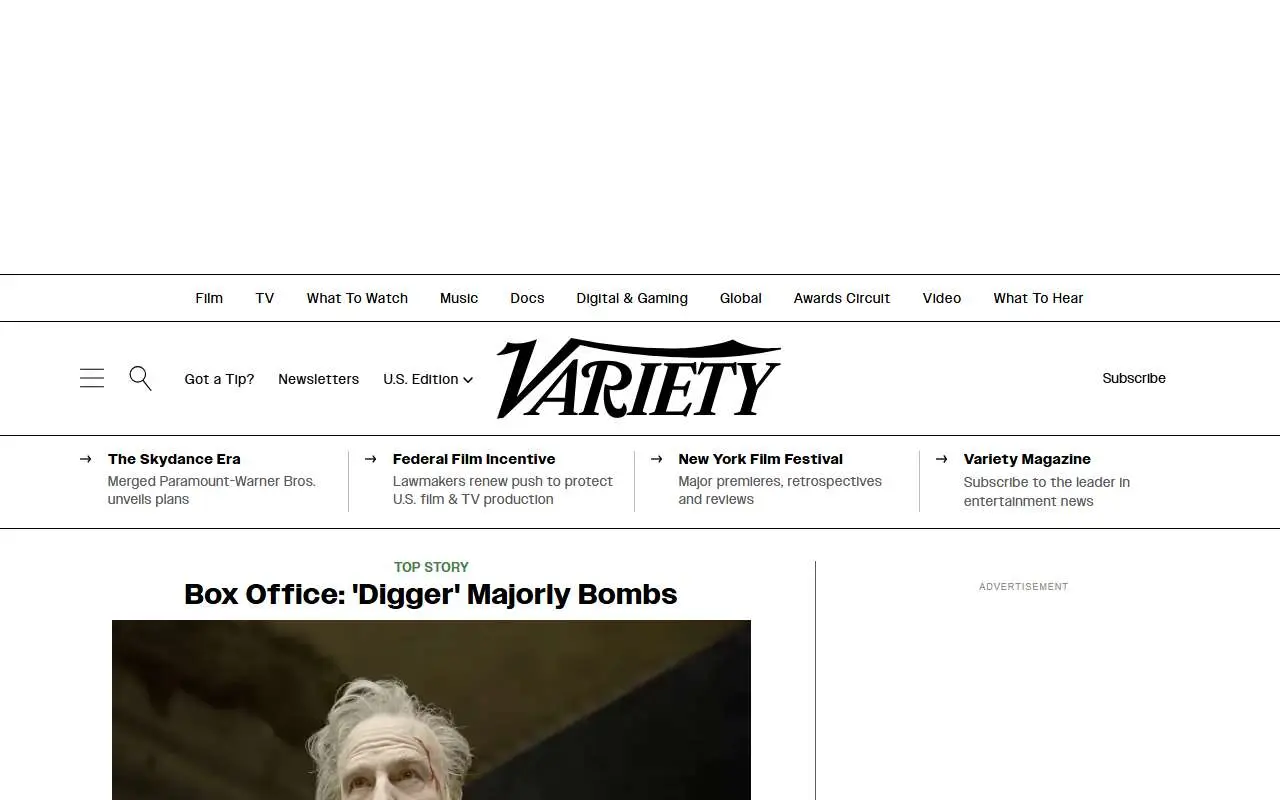Click 'Major premieres, retrospectives and reviews' text
This screenshot has width=1280, height=800.
tap(780, 490)
